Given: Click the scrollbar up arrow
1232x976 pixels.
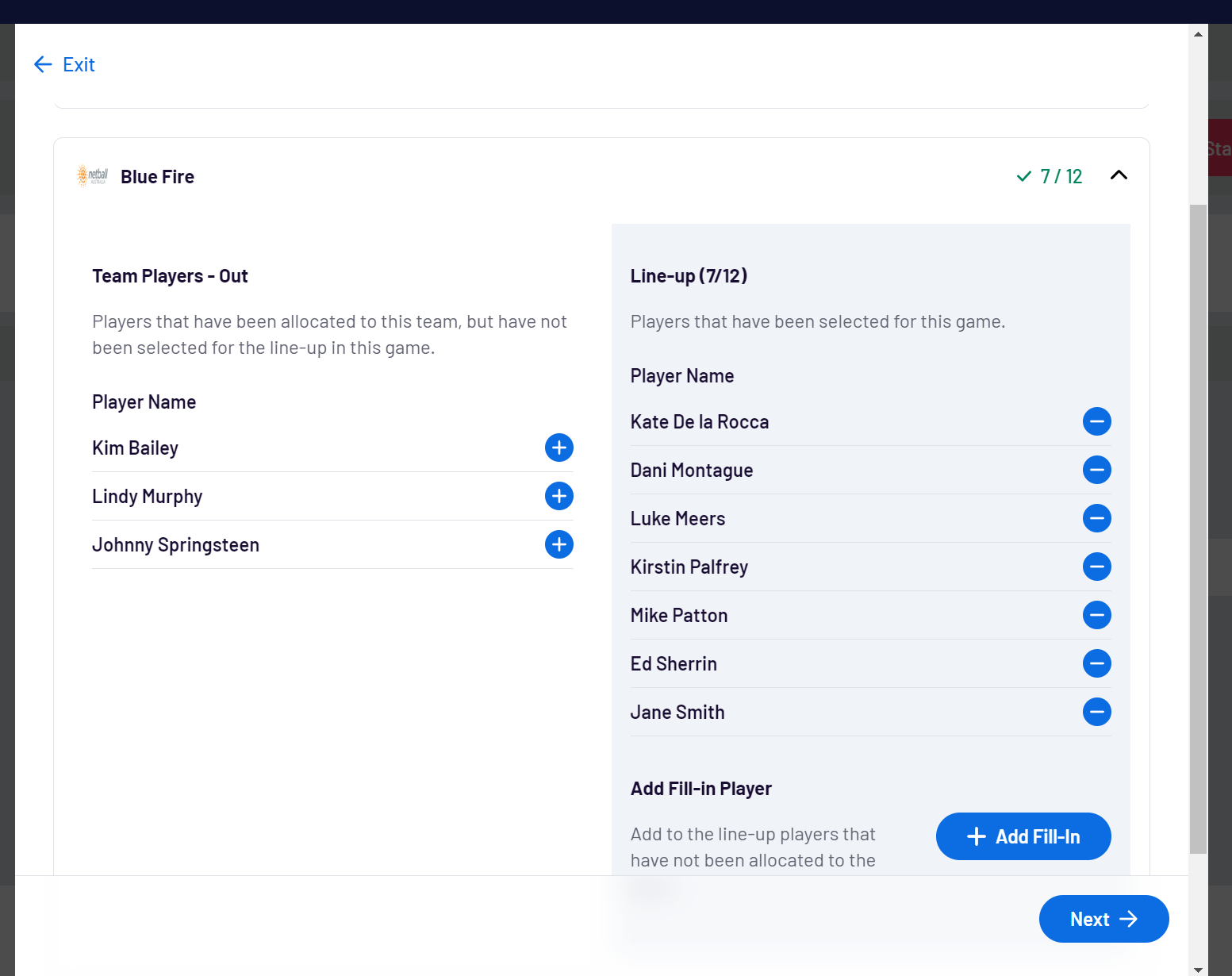Looking at the screenshot, I should point(1197,33).
